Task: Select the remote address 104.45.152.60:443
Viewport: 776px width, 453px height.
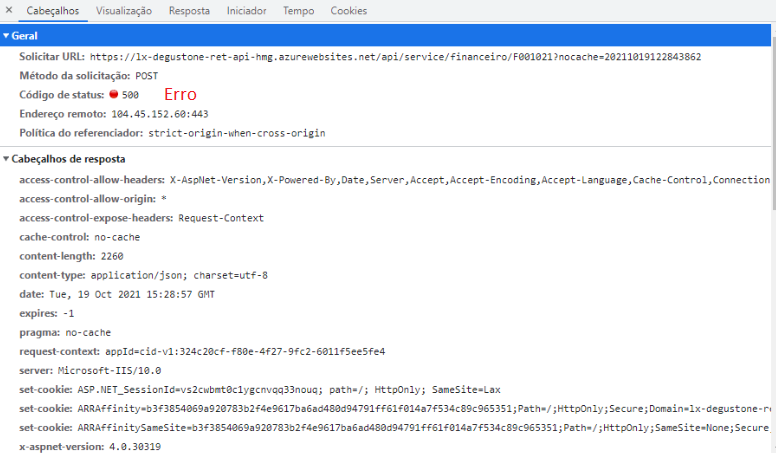Action: (152, 114)
